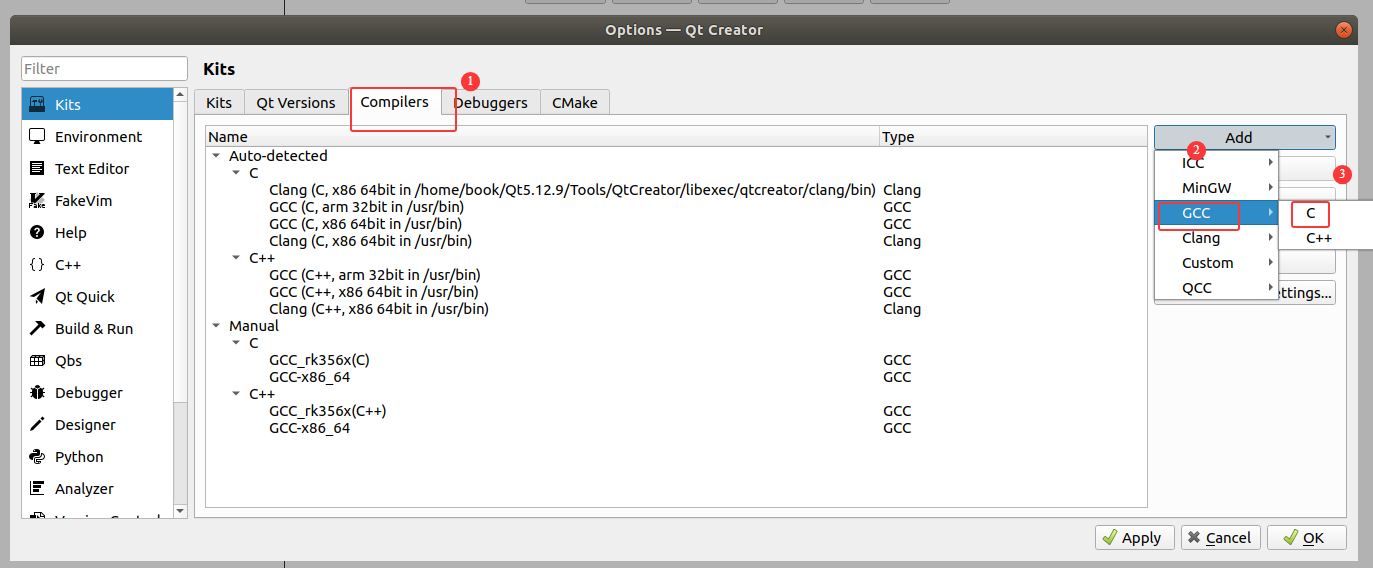Screen dimensions: 1373x568
Task: Select the FakeVim sidebar icon
Action: [37, 200]
